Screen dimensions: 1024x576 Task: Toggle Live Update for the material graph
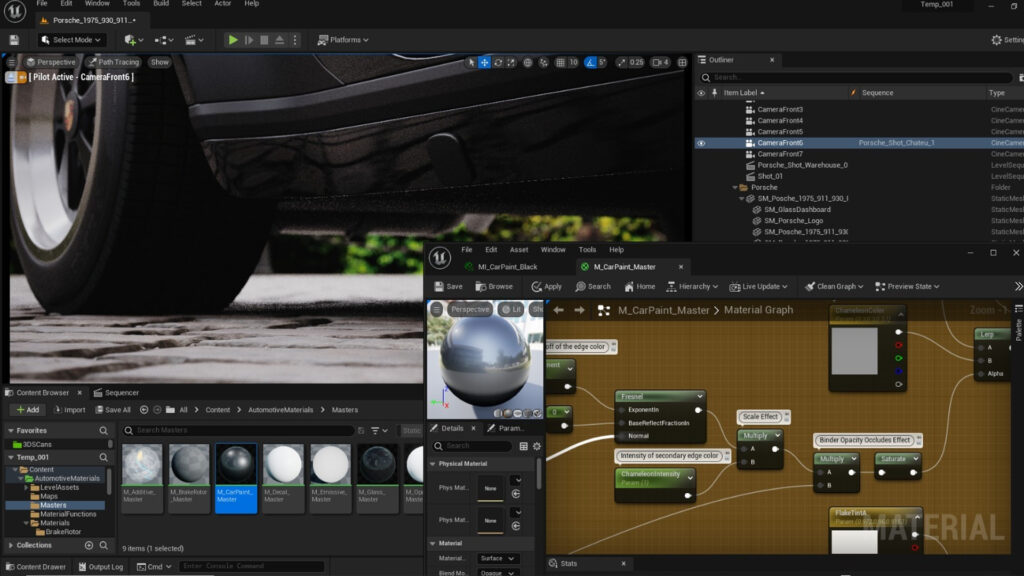[756, 286]
